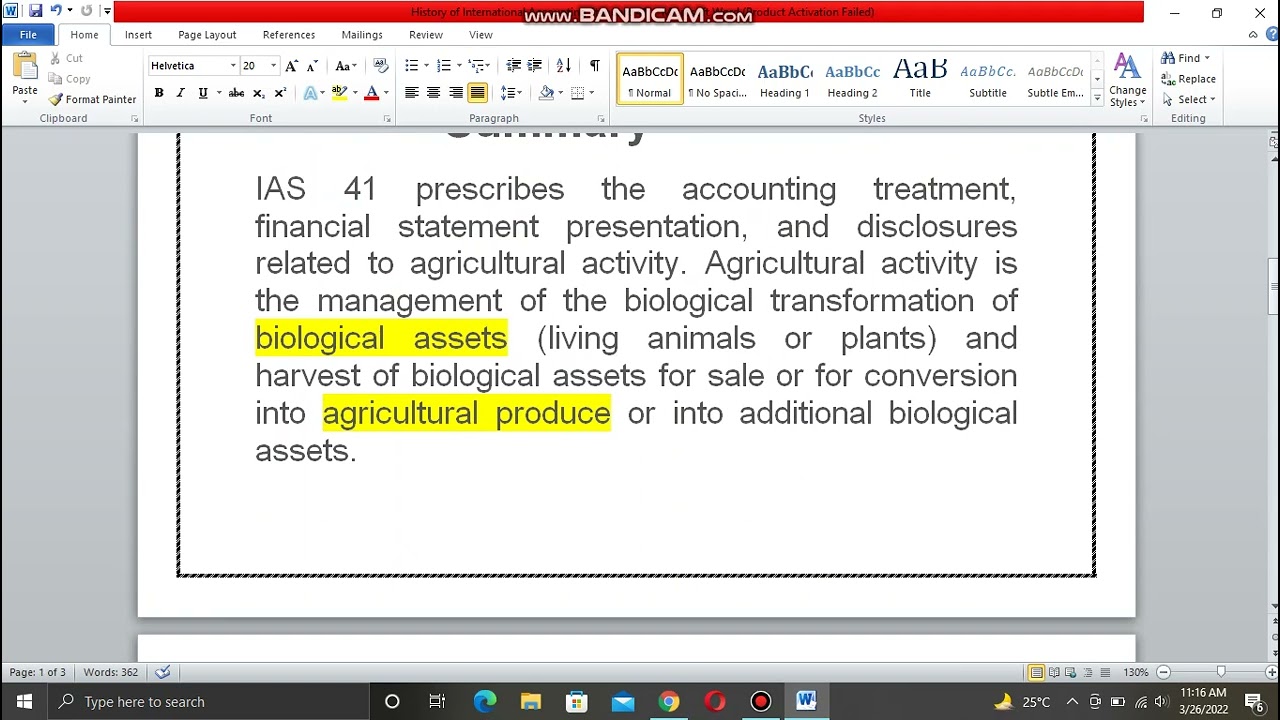Open Change Styles dropdown
This screenshot has width=1280, height=720.
1128,80
